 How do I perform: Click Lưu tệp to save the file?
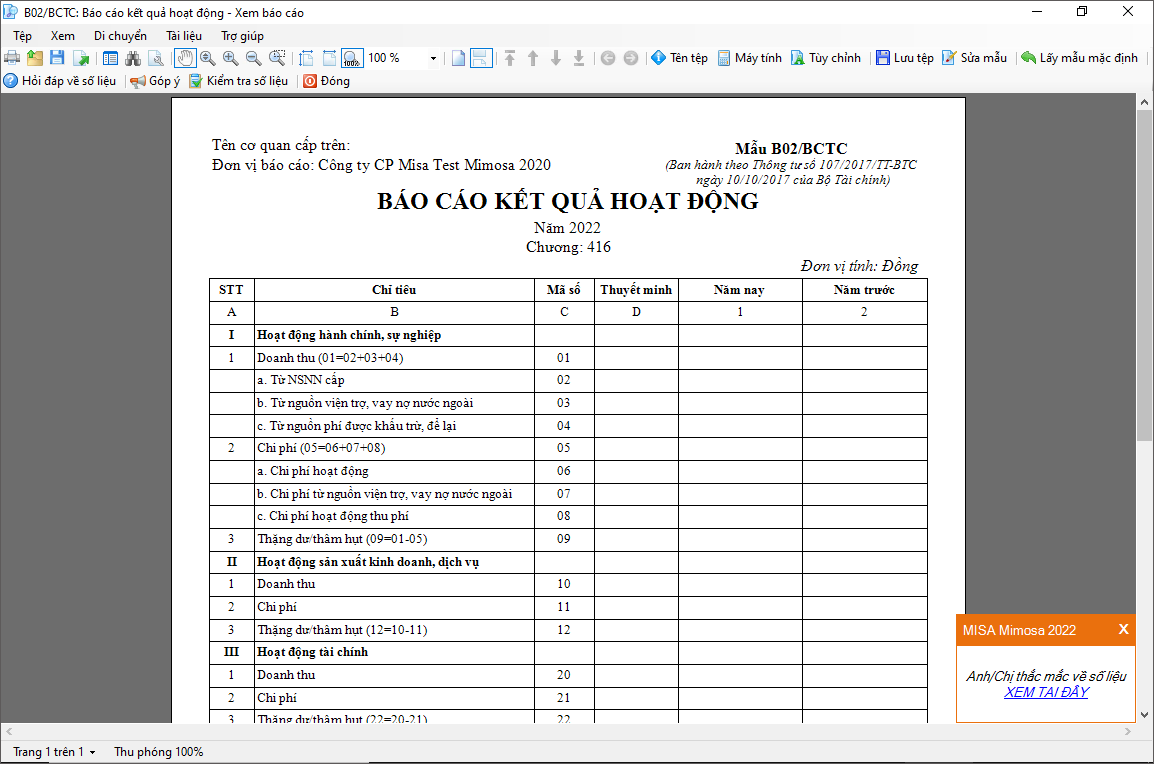coord(905,58)
